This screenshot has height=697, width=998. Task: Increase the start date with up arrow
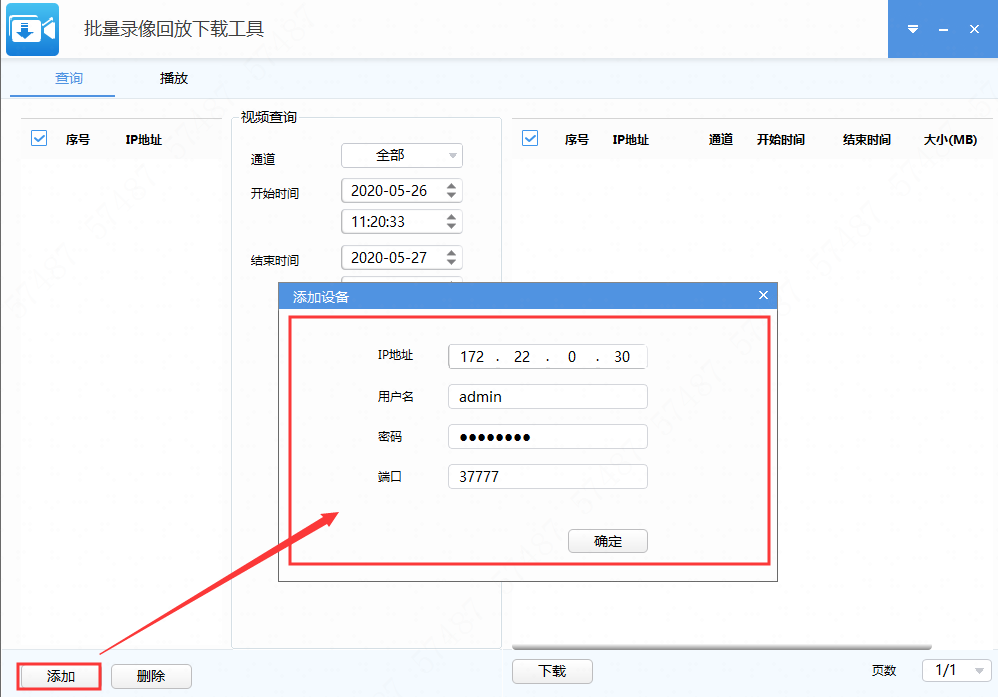point(451,186)
